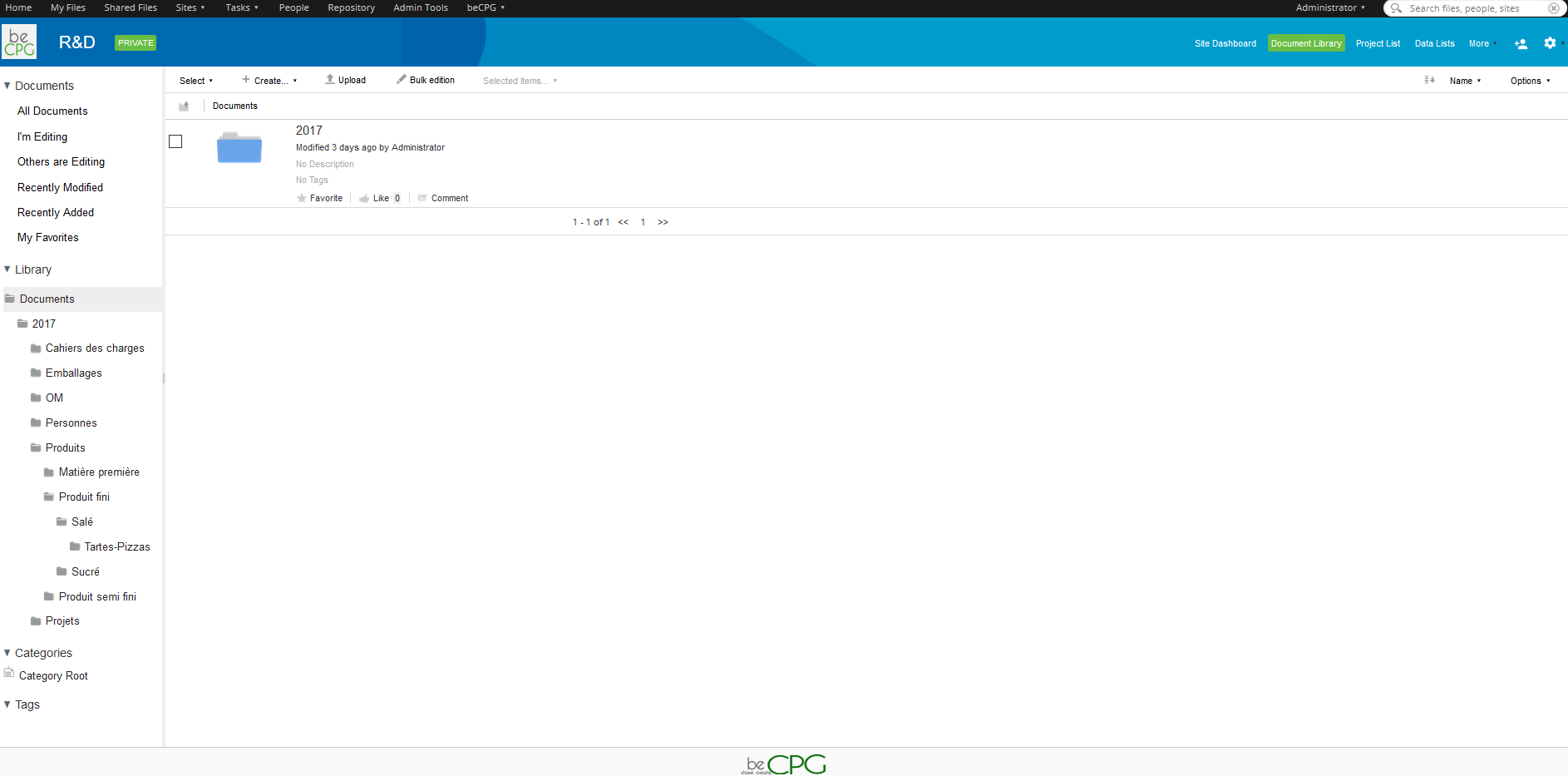Viewport: 1568px width, 776px height.
Task: Show Recently Added documents
Action: (56, 212)
